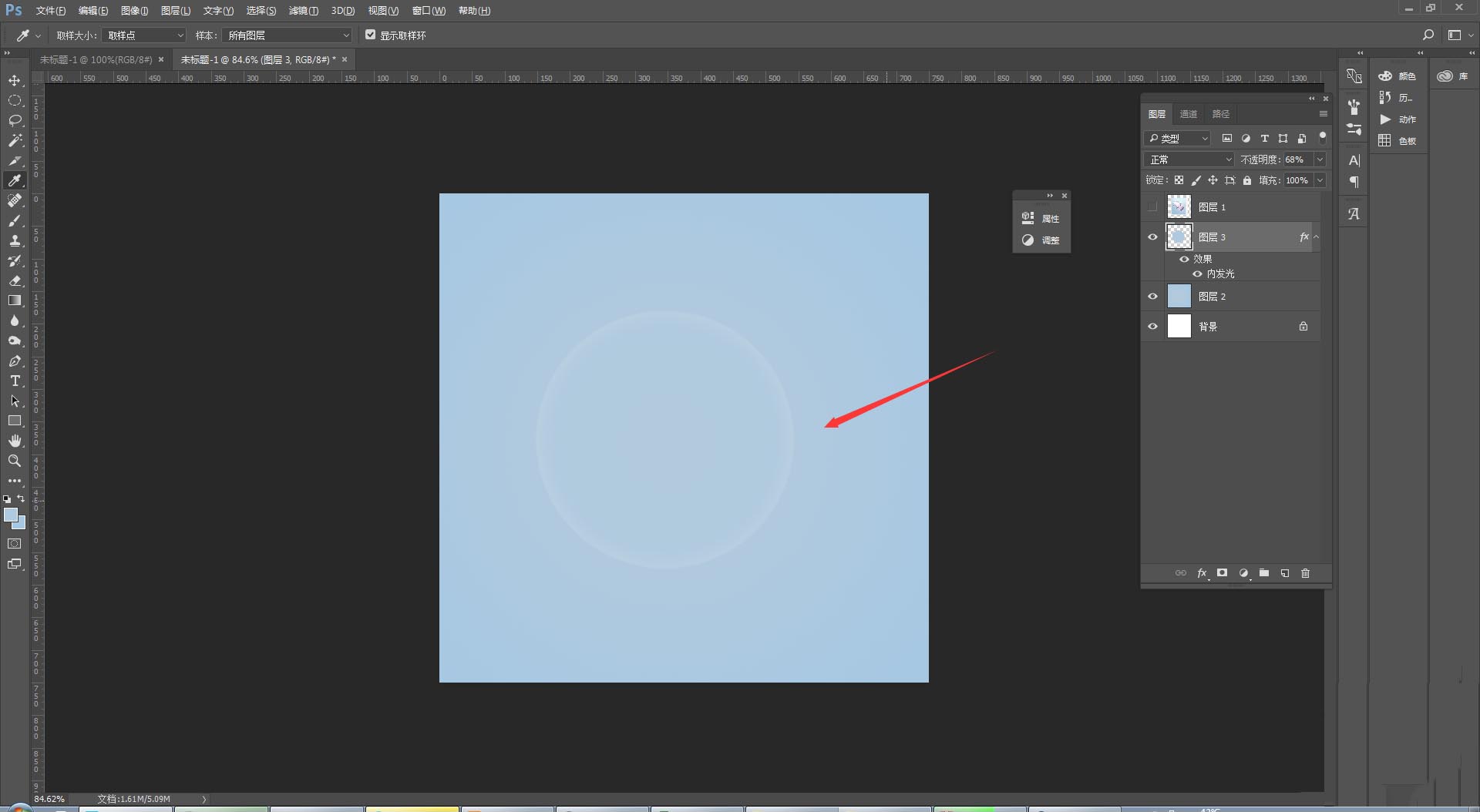Collapse 图层 3 effects arrow
1480x812 pixels.
pyautogui.click(x=1317, y=237)
